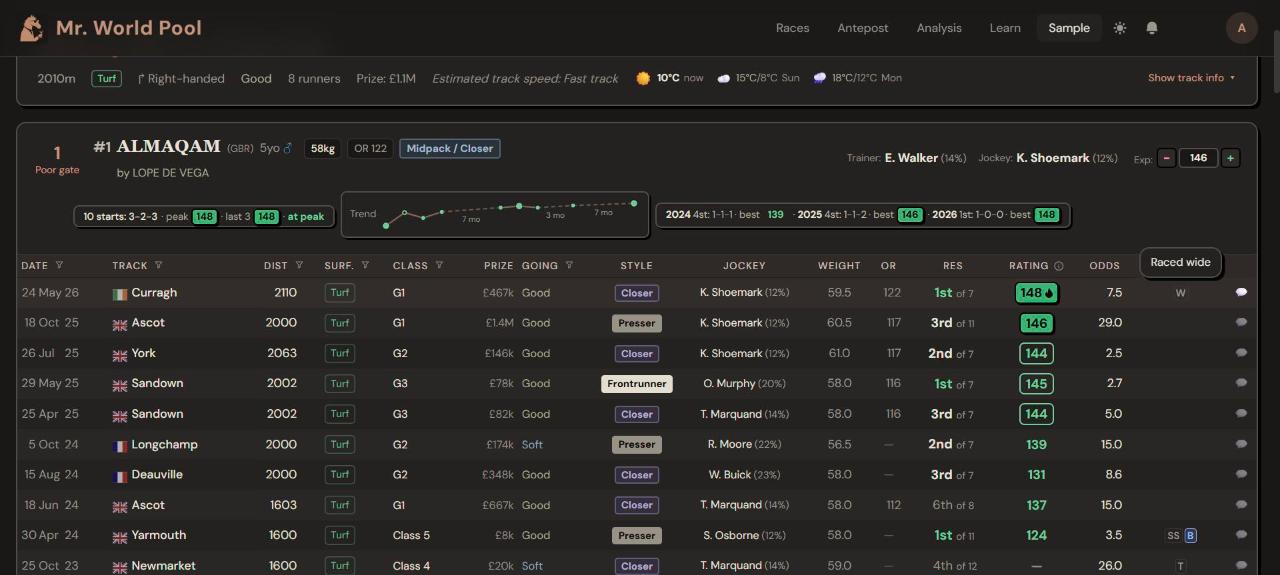Open the Learn tab
1280x575 pixels.
[1005, 28]
